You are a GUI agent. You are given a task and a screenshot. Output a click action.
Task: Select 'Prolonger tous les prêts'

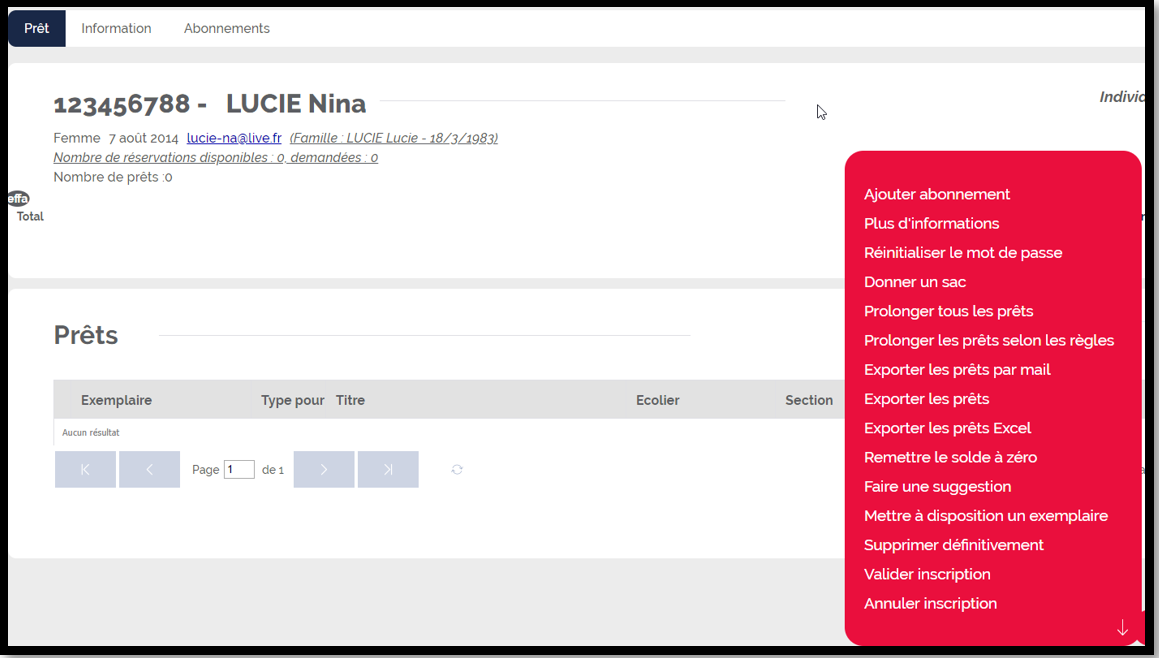coord(948,311)
